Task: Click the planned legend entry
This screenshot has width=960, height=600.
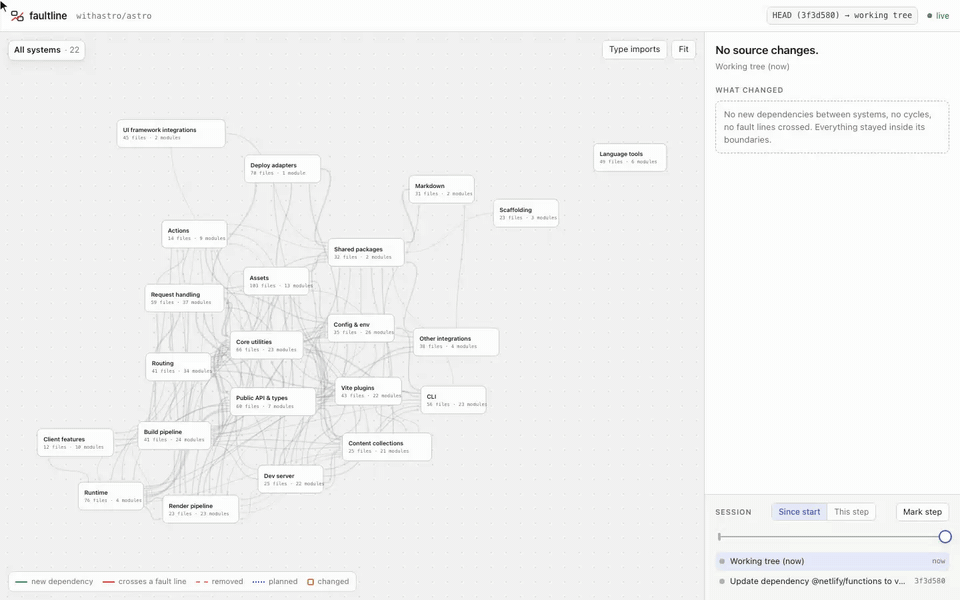Action: coord(275,582)
